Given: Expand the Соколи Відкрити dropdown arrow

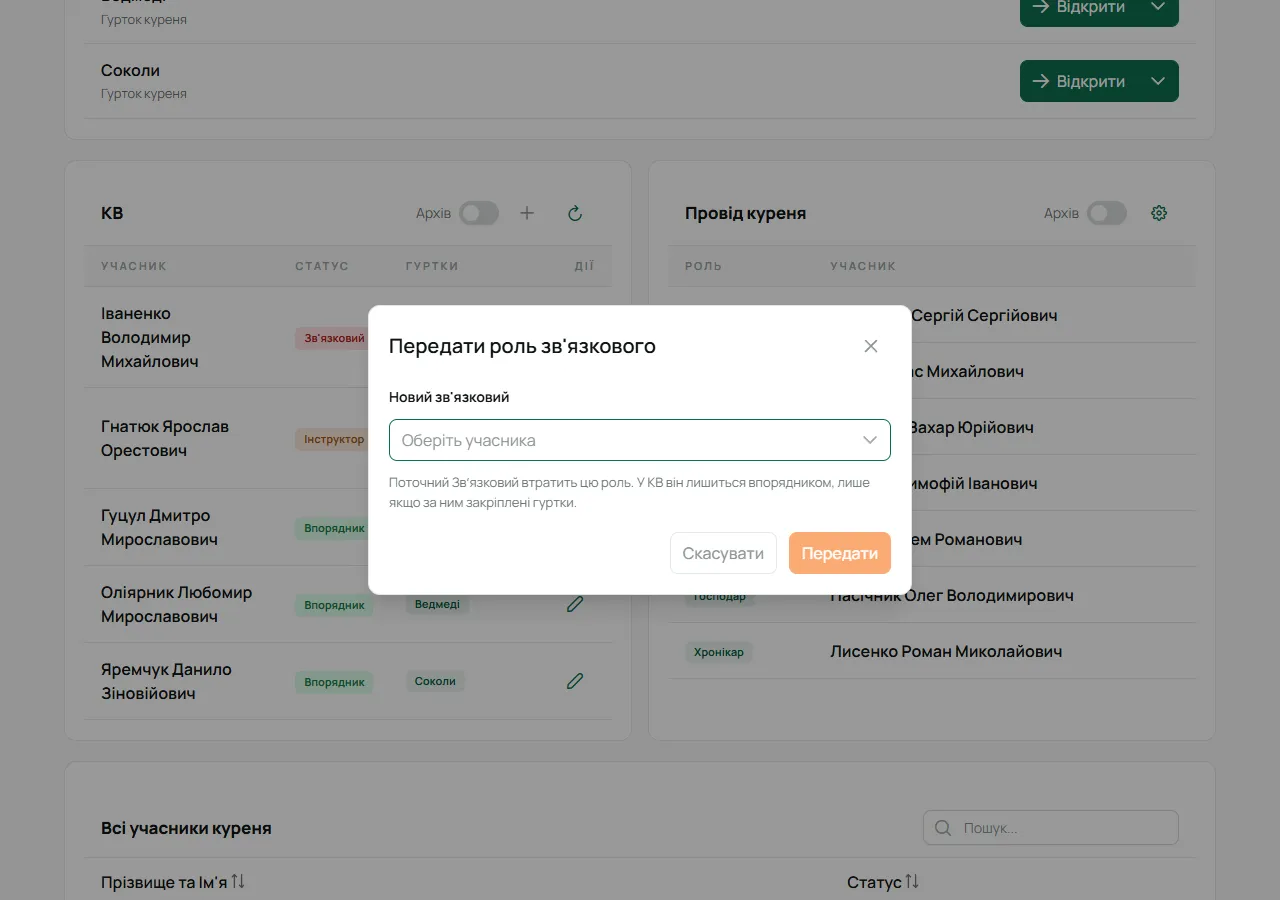Looking at the screenshot, I should (x=1158, y=81).
